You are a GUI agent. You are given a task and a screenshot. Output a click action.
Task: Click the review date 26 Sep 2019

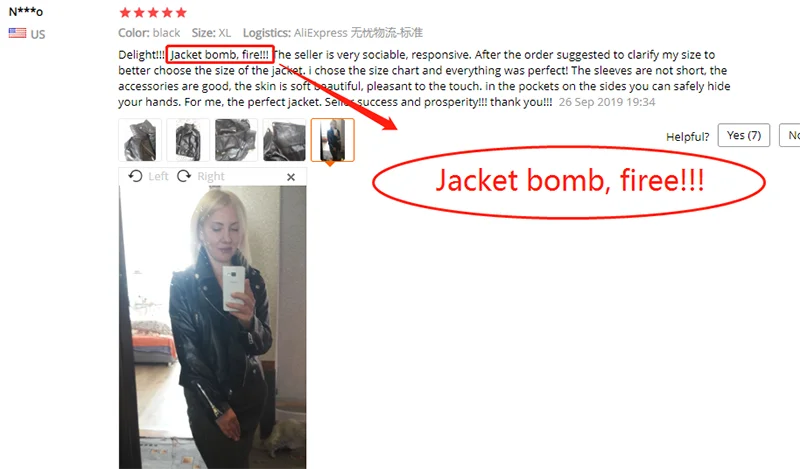click(607, 102)
